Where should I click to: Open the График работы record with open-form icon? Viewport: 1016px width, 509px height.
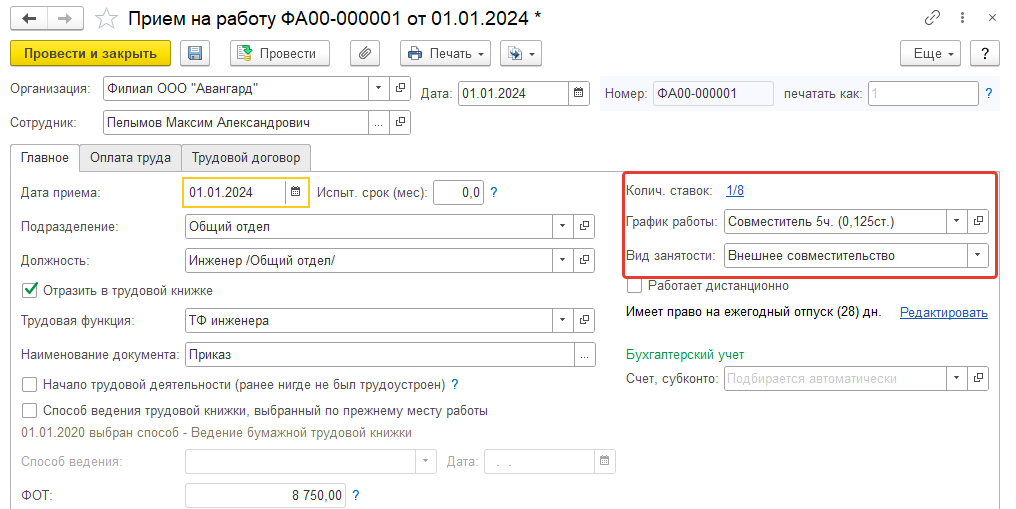pos(978,221)
